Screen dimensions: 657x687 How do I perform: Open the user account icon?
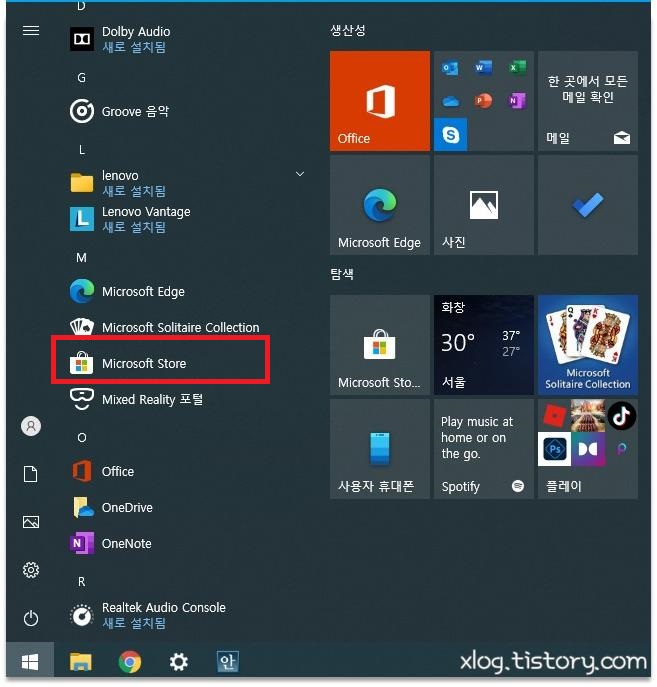point(31,426)
